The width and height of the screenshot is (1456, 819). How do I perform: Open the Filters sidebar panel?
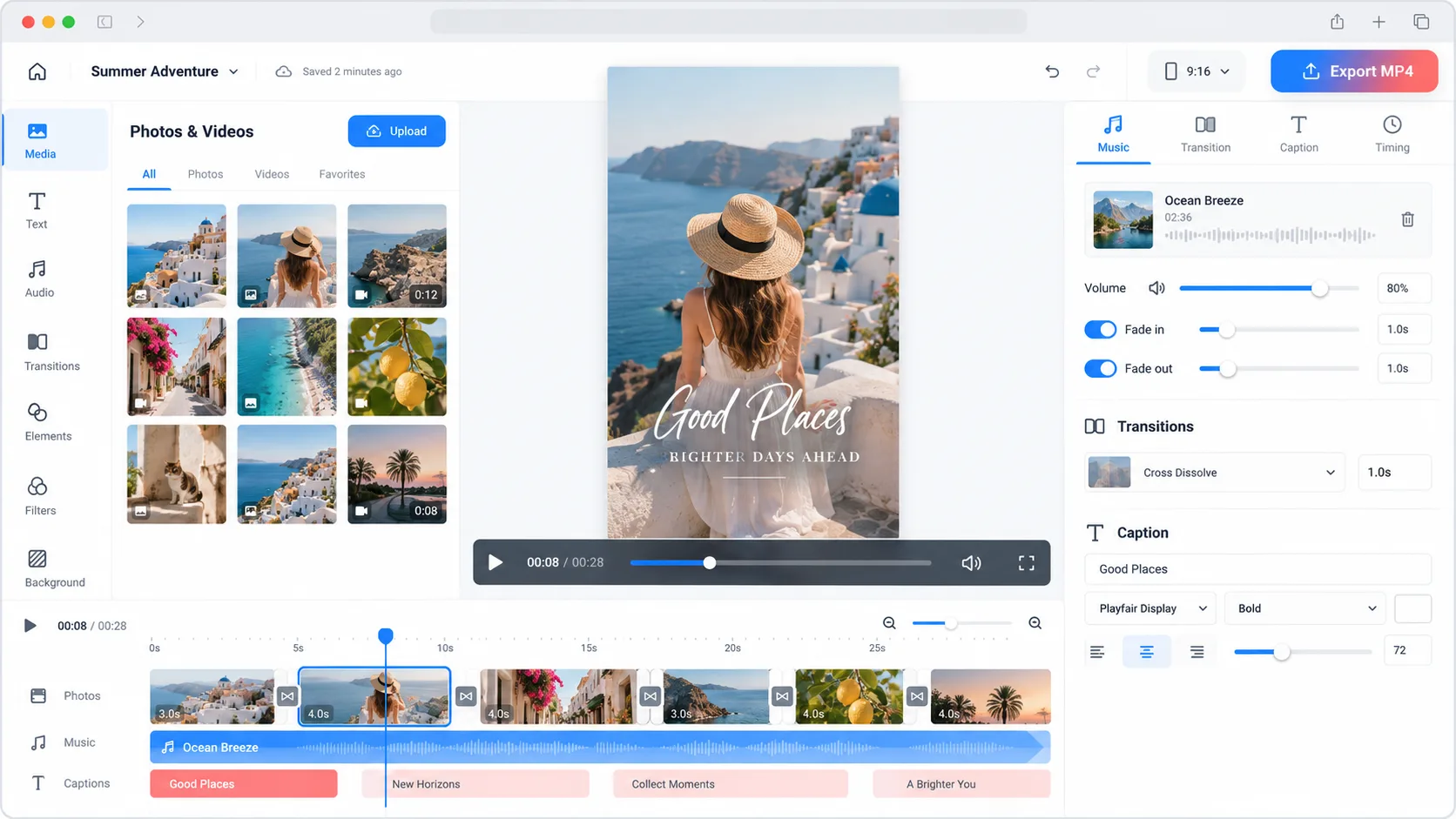(40, 496)
